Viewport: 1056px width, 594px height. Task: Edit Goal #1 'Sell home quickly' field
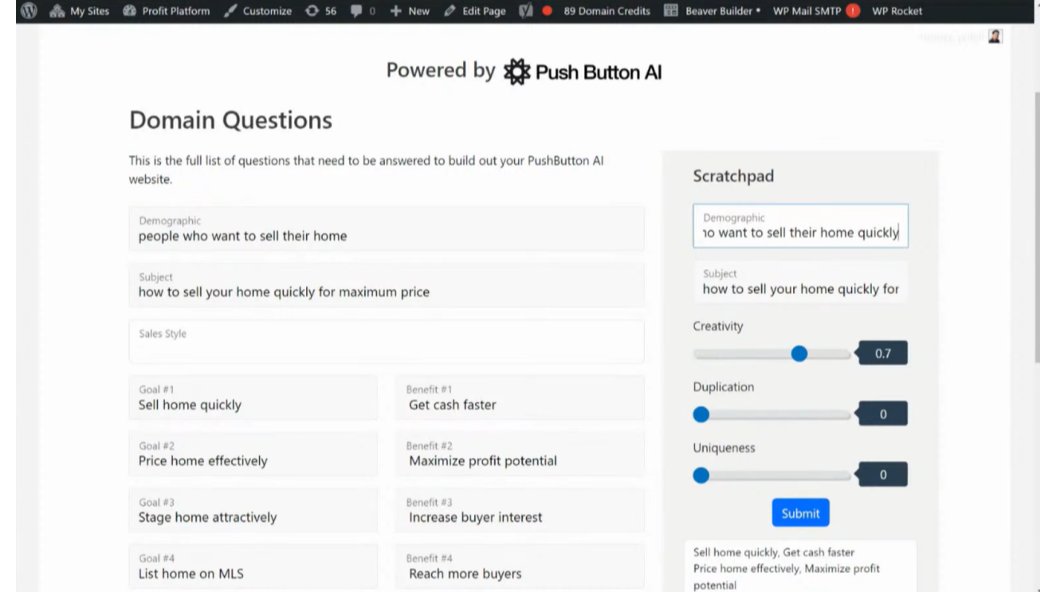click(253, 397)
